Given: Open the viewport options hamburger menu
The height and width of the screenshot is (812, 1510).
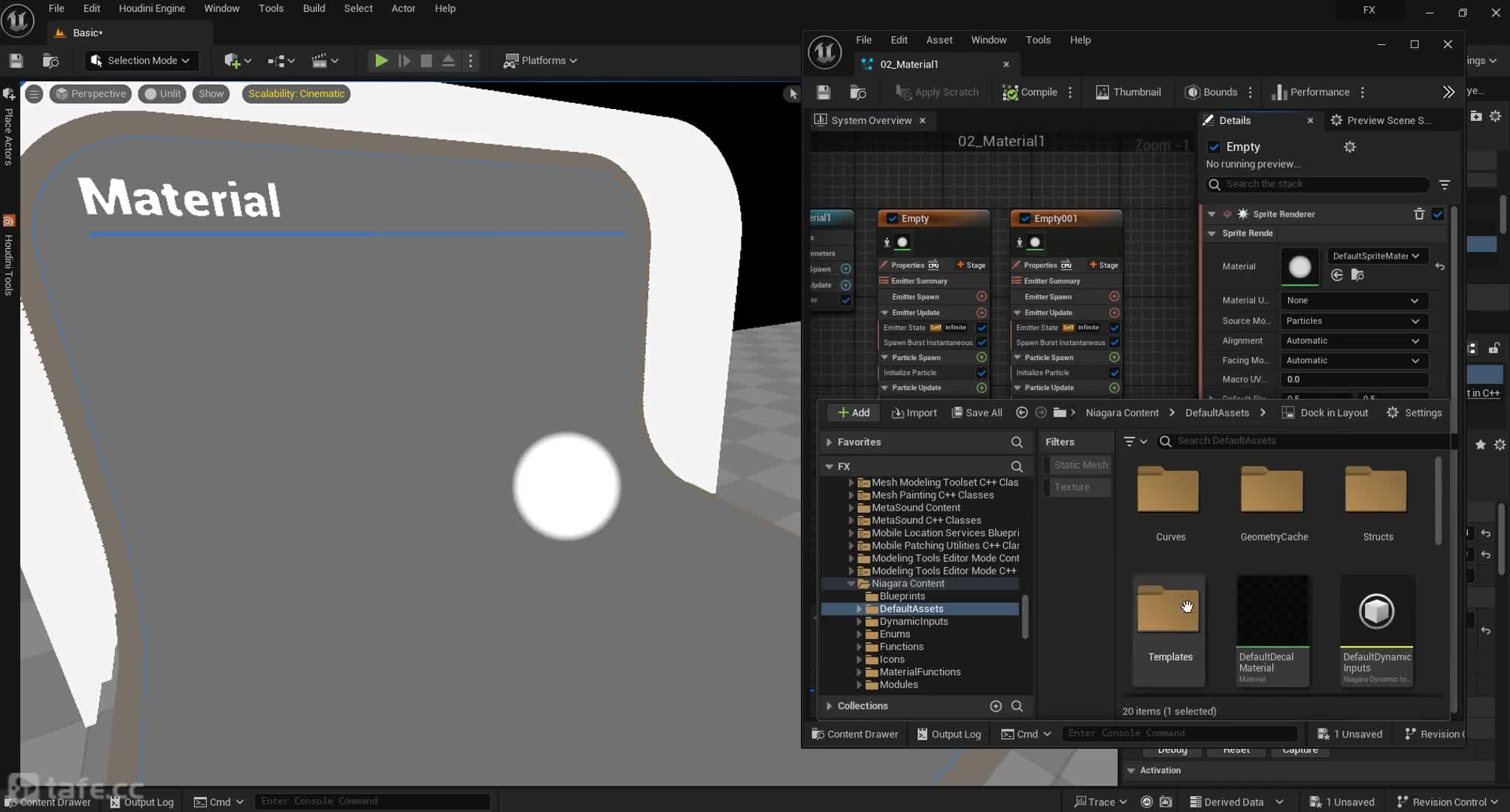Looking at the screenshot, I should click(34, 94).
